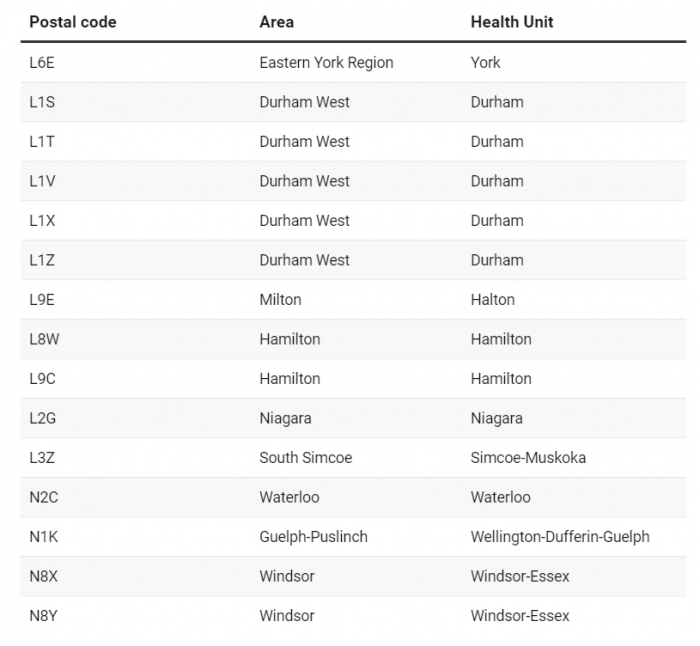Select the Milton area cell

[280, 300]
